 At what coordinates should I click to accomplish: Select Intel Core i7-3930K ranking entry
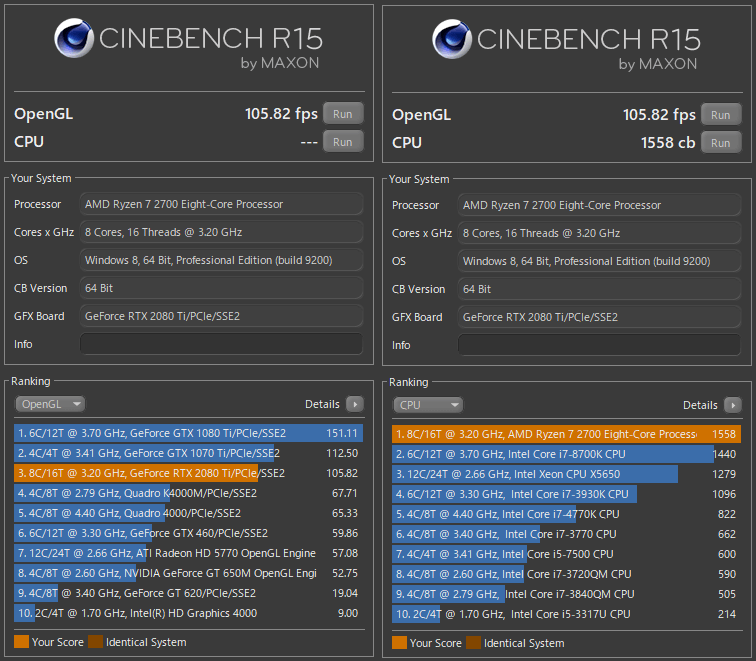coord(567,494)
